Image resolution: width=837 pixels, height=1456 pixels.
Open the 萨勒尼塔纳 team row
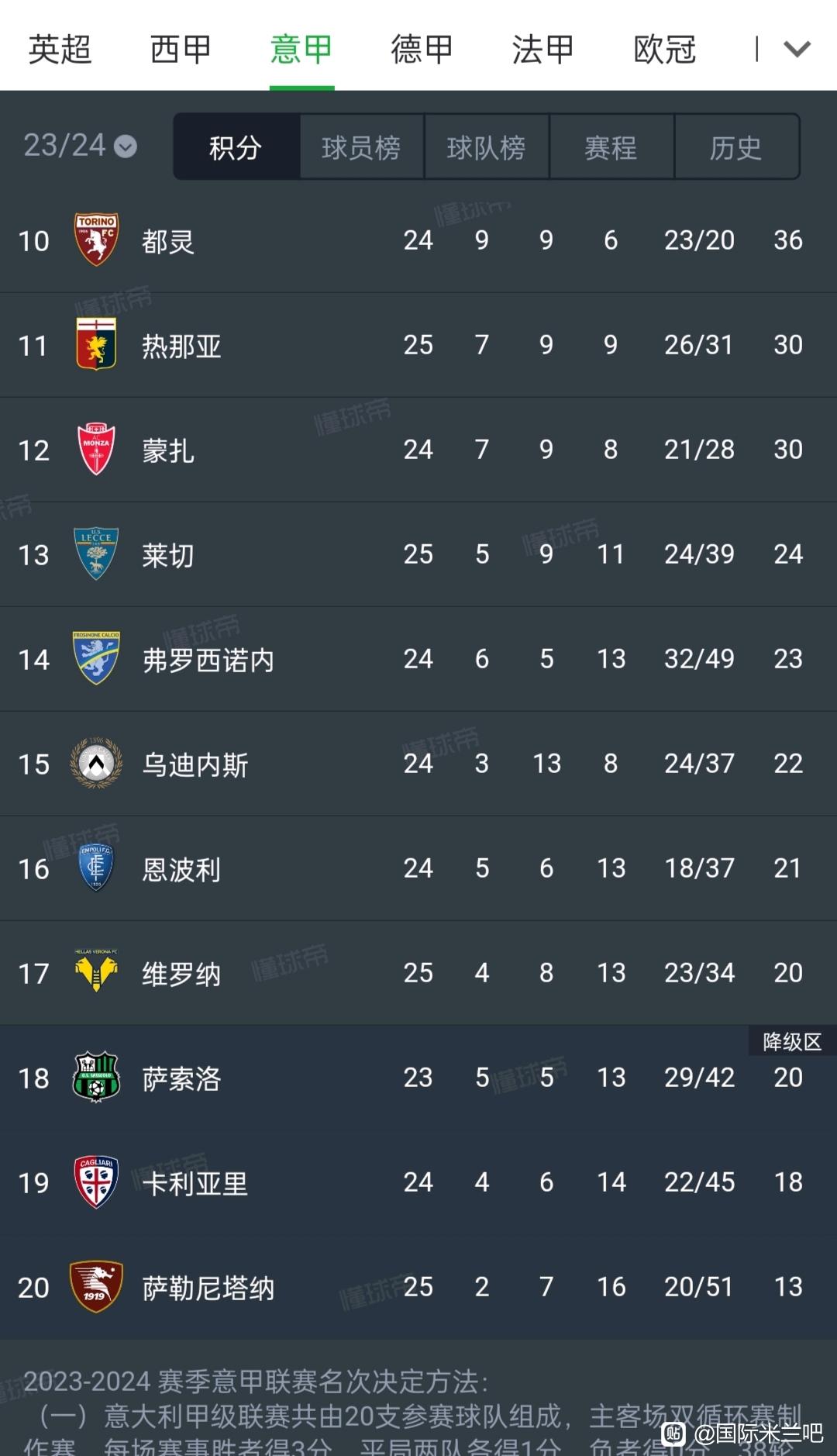click(418, 1287)
